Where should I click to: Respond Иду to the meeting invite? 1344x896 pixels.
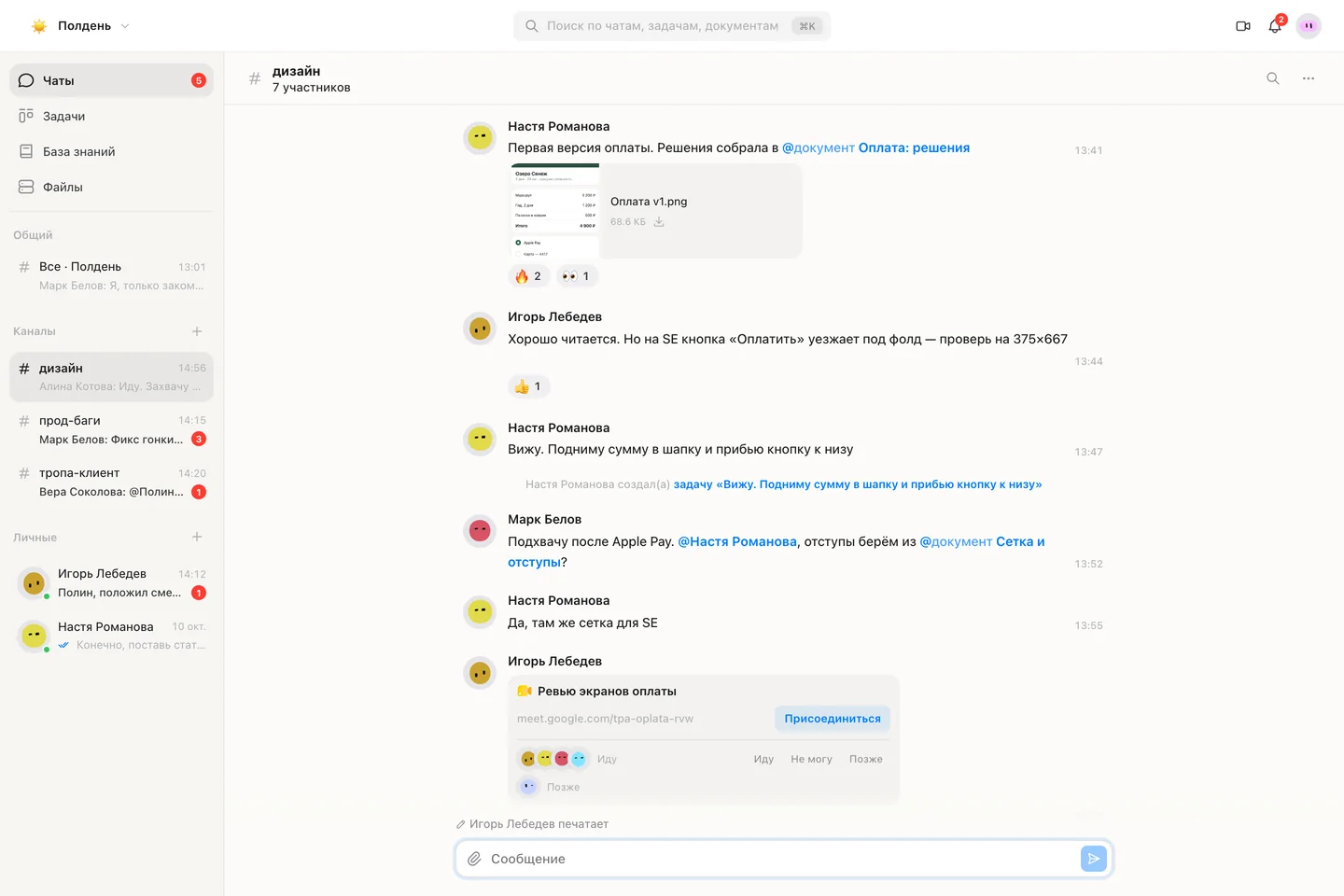click(763, 759)
